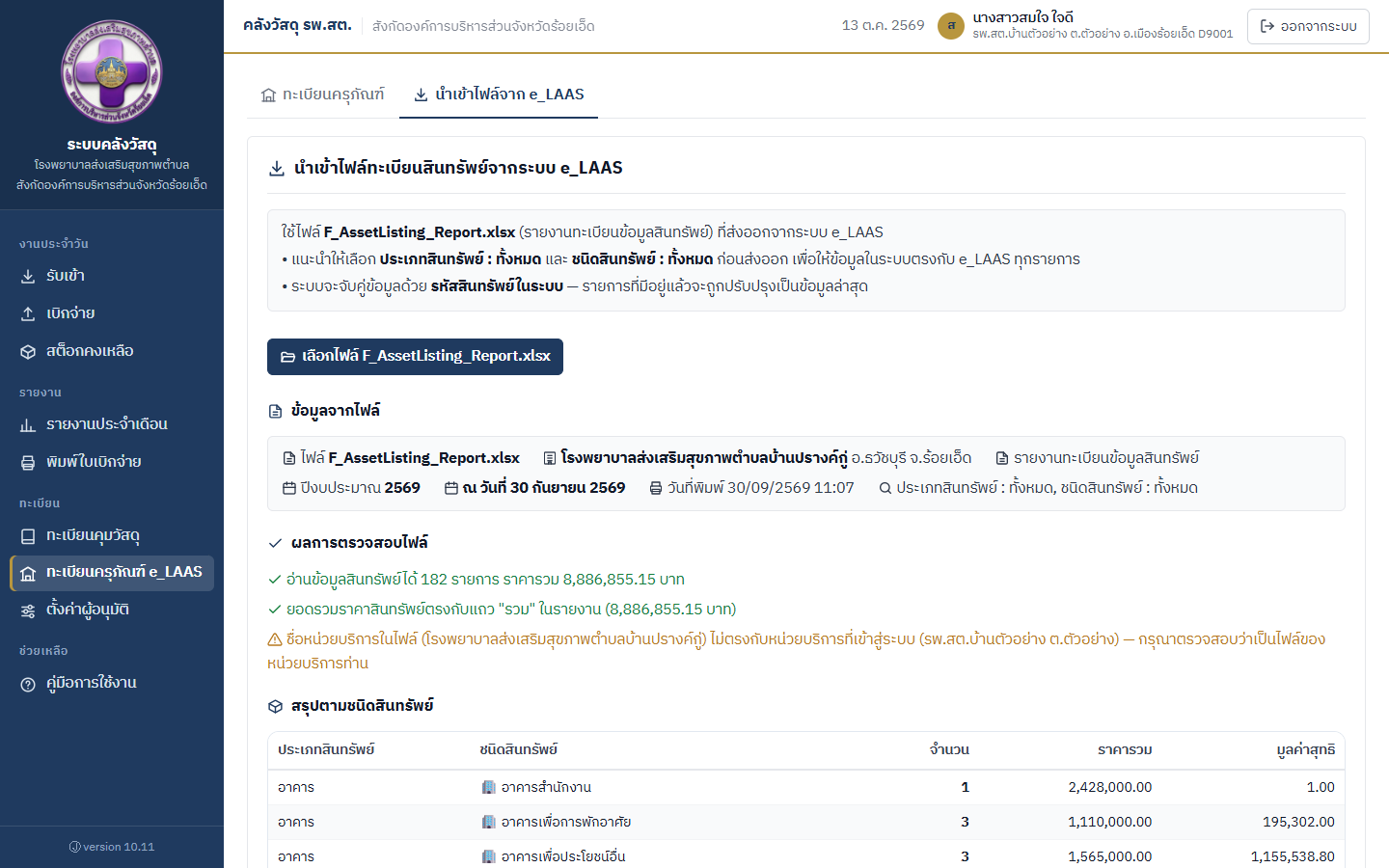Screen dimensions: 1389x868
Task: Click the 195,302.00 net value cell
Action: 1298,823
